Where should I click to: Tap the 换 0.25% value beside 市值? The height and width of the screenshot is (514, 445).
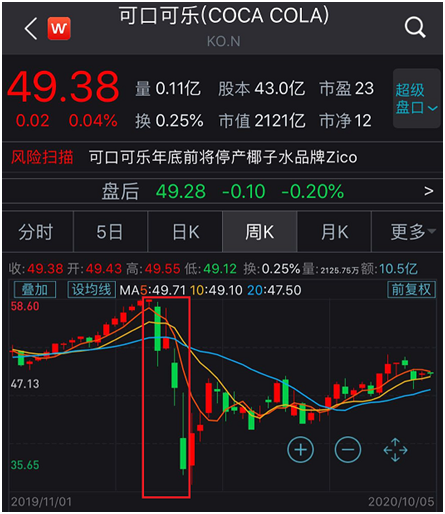pos(169,120)
